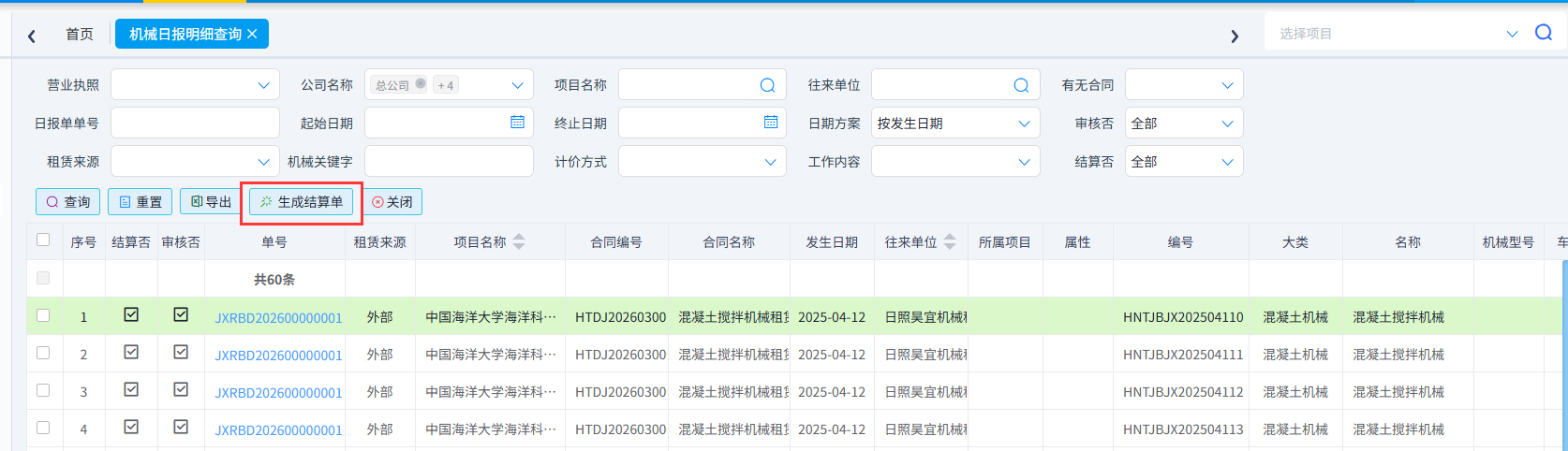
Task: Click the 大类 column header
Action: pyautogui.click(x=1295, y=241)
